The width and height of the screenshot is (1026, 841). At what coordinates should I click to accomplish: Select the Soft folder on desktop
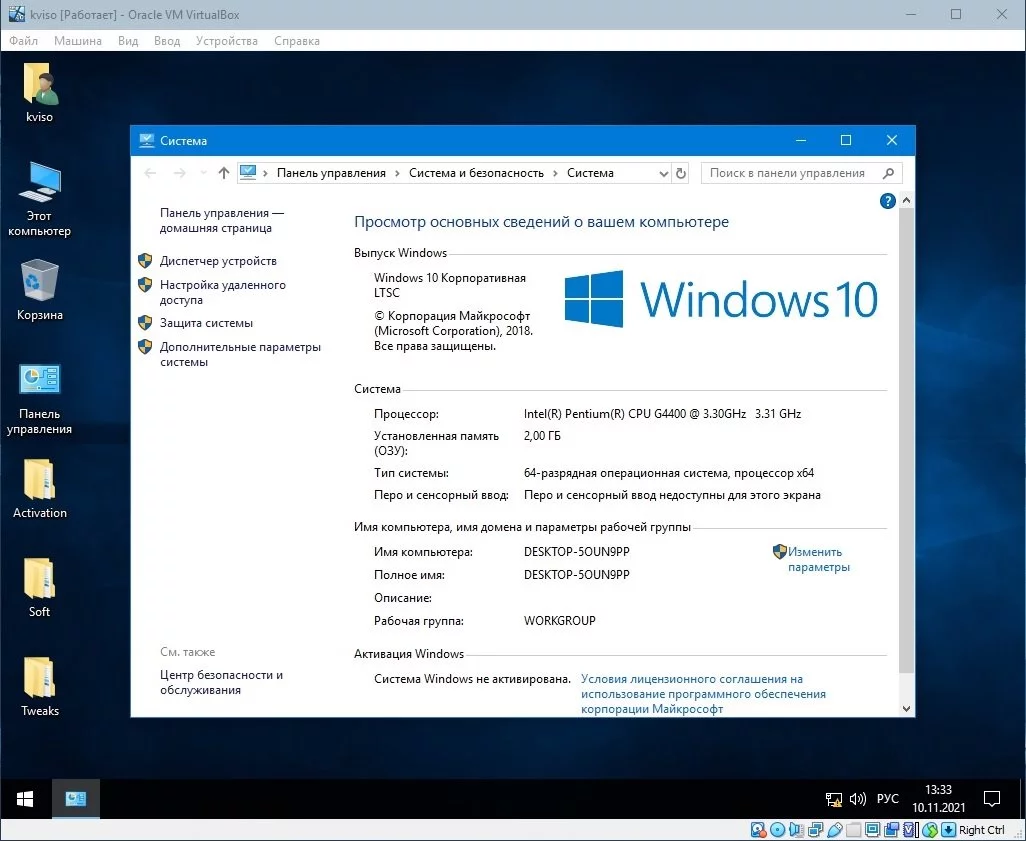click(39, 587)
